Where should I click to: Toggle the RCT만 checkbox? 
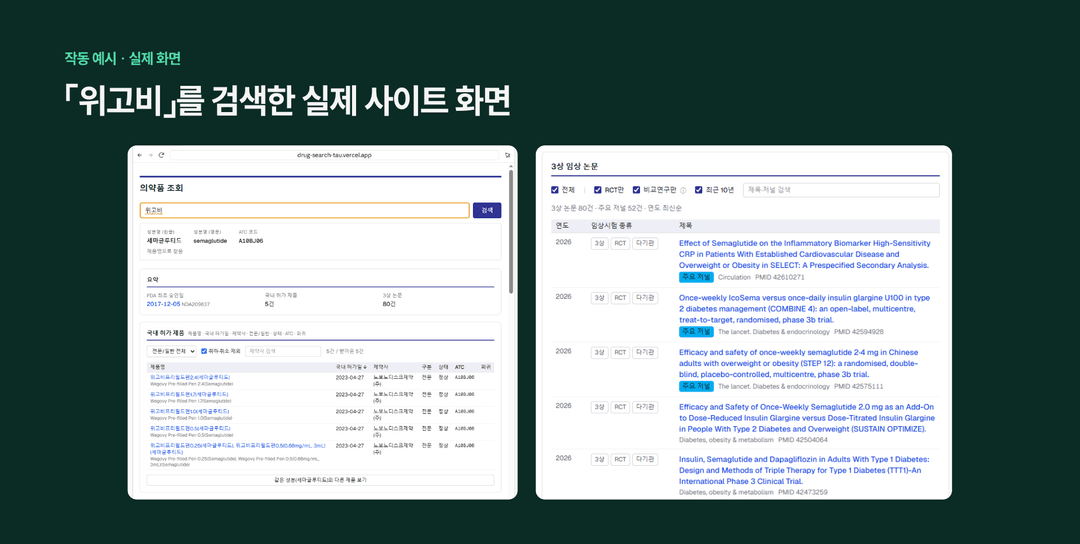pyautogui.click(x=598, y=190)
